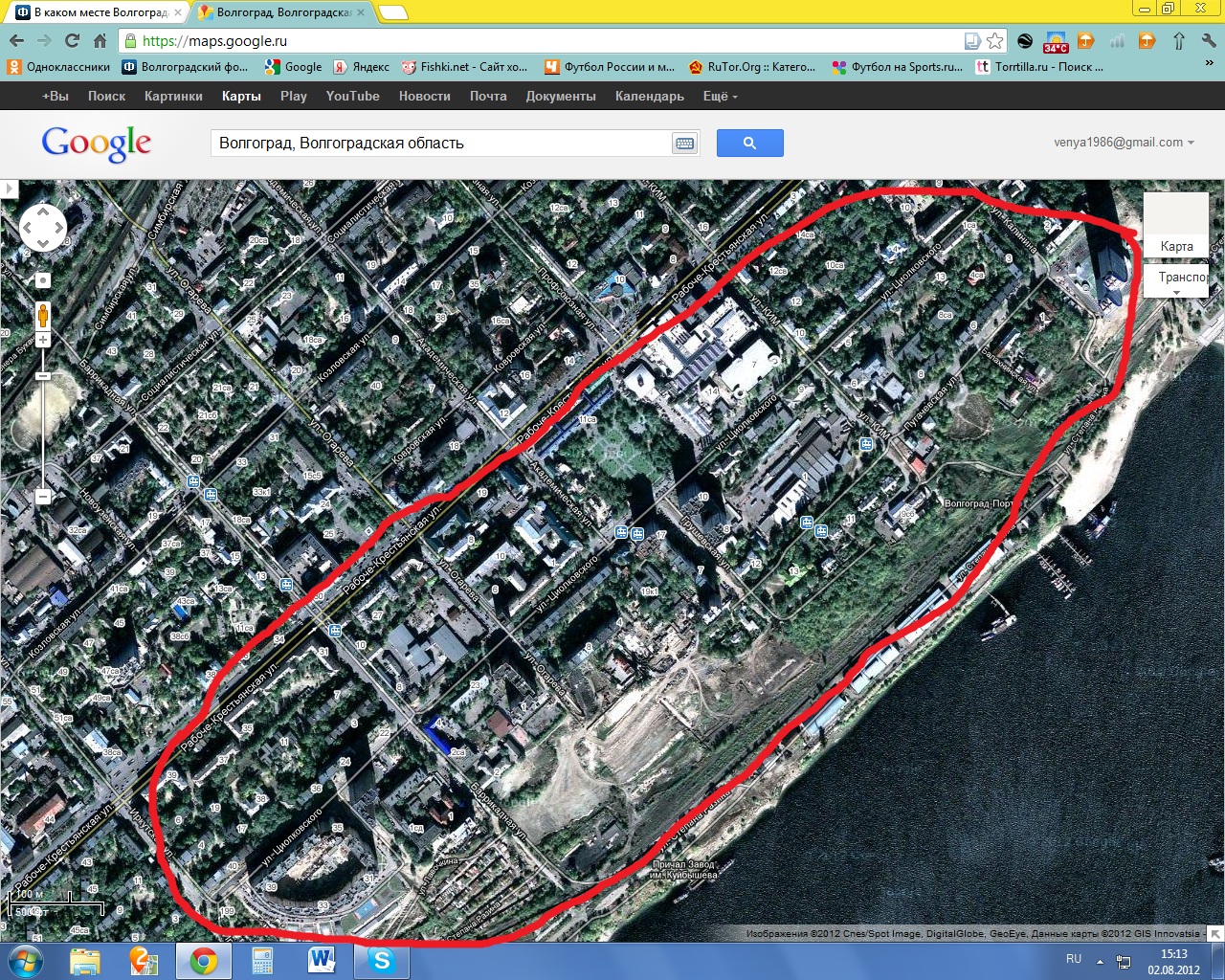Click the map zoom-in plus button

pyautogui.click(x=43, y=341)
